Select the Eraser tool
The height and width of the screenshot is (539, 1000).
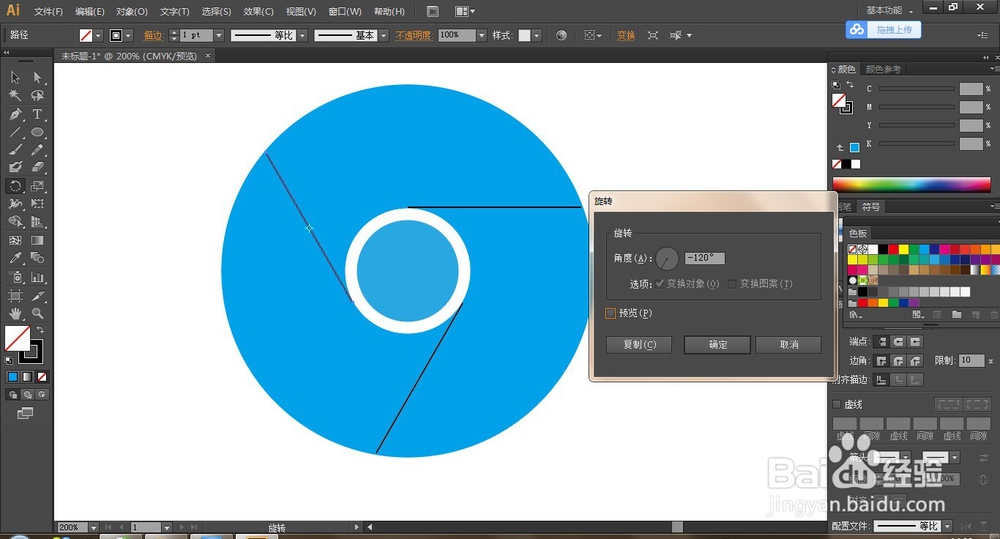tap(38, 167)
